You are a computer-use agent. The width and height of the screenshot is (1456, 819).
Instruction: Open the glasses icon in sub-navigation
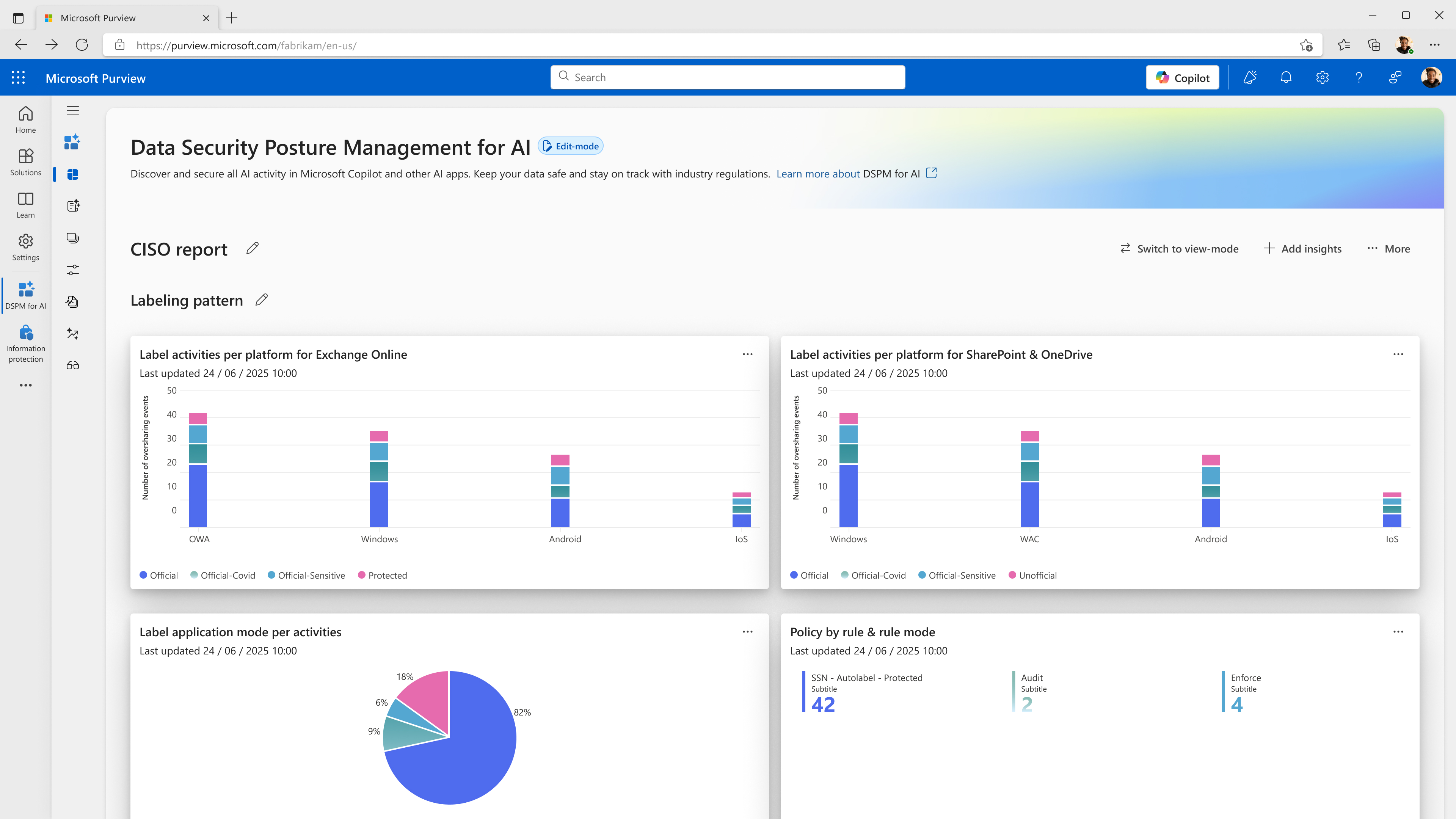click(x=72, y=365)
